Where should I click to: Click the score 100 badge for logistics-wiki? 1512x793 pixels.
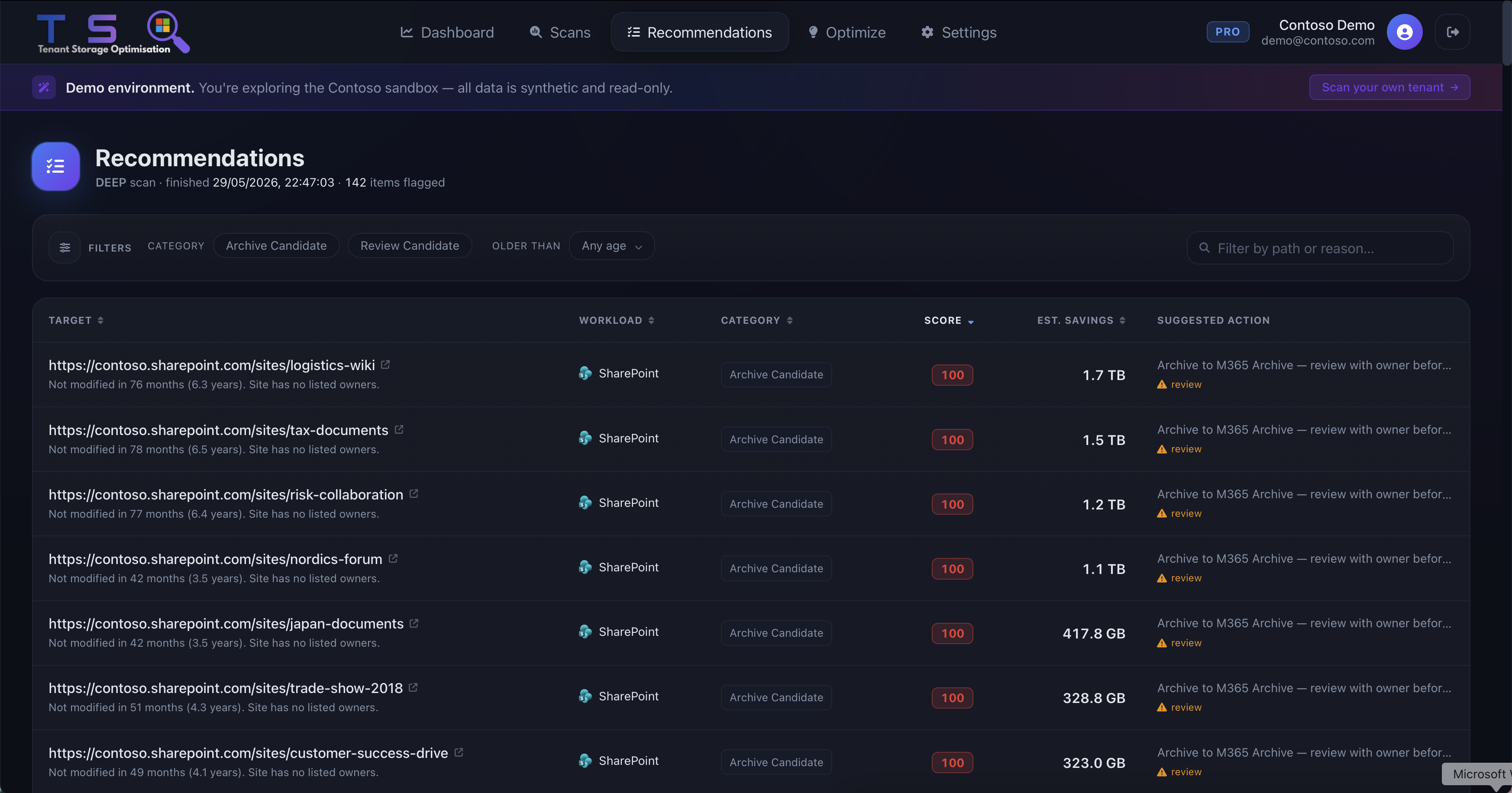coord(952,375)
